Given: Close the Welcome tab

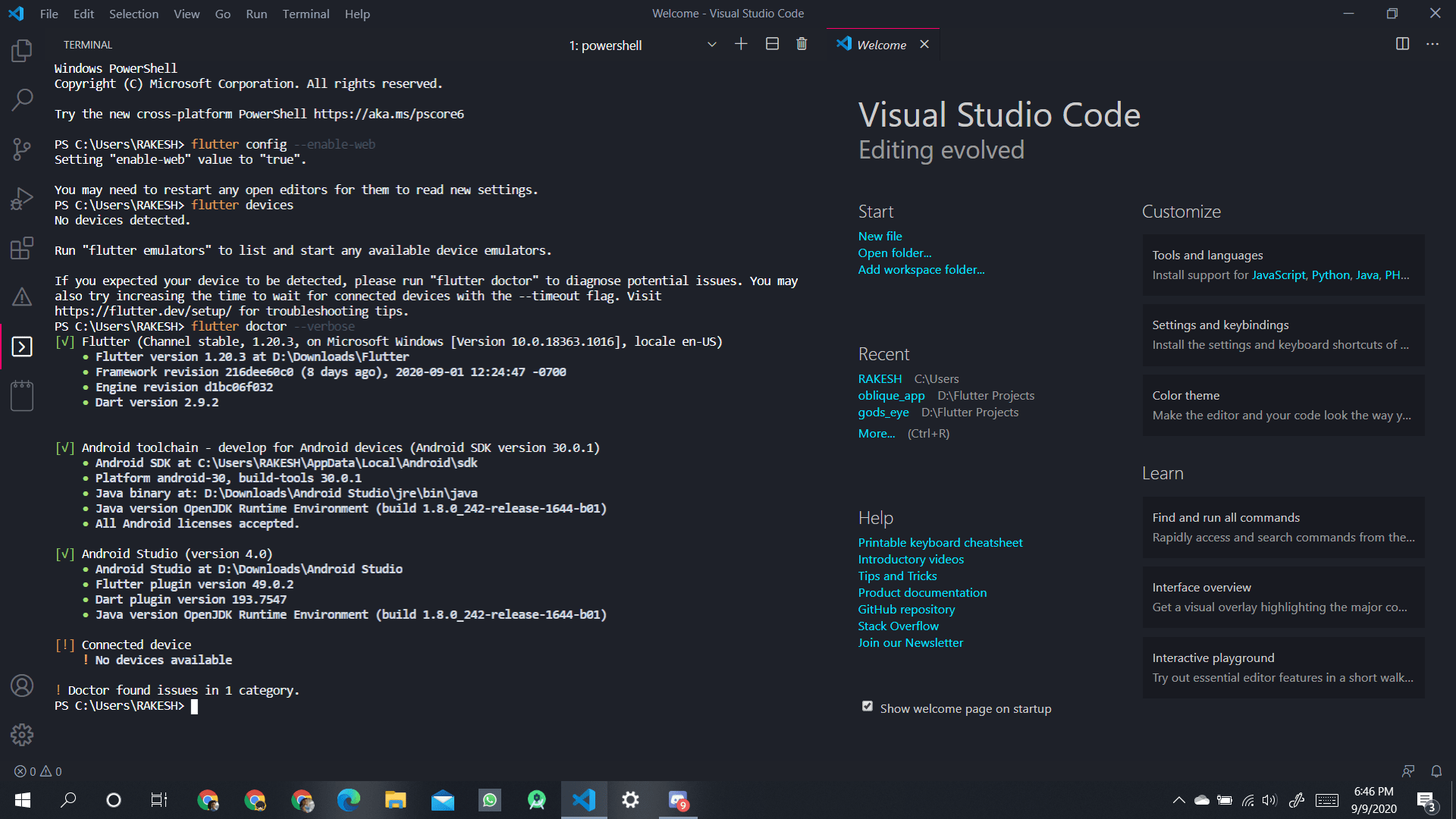Looking at the screenshot, I should coord(924,44).
